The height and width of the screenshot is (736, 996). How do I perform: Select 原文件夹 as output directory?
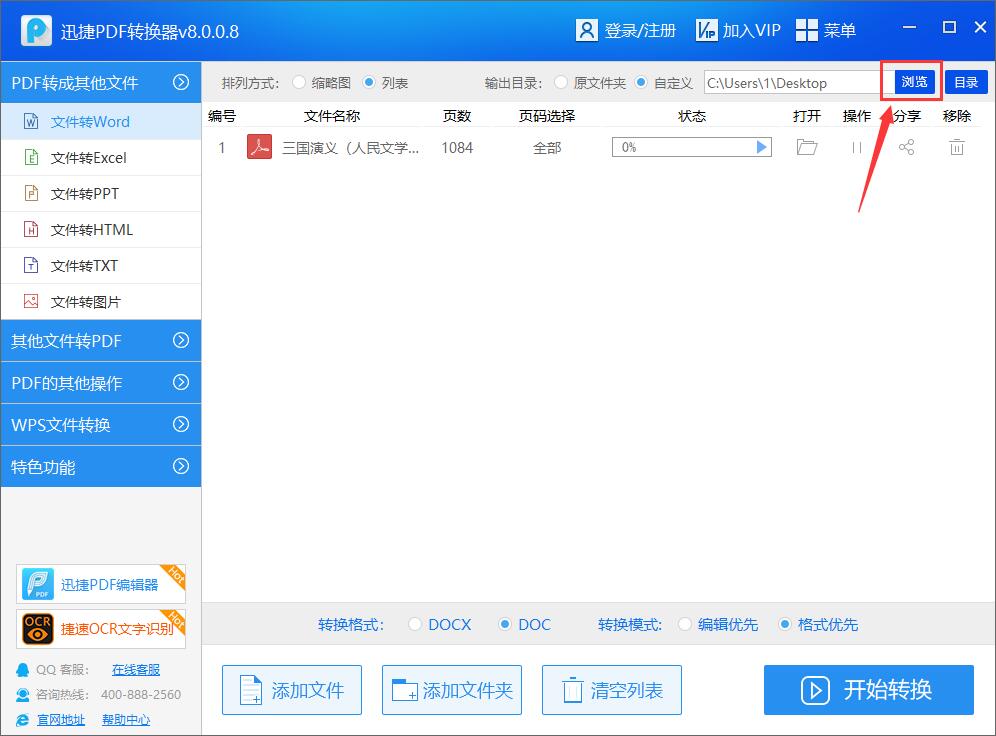[x=560, y=82]
